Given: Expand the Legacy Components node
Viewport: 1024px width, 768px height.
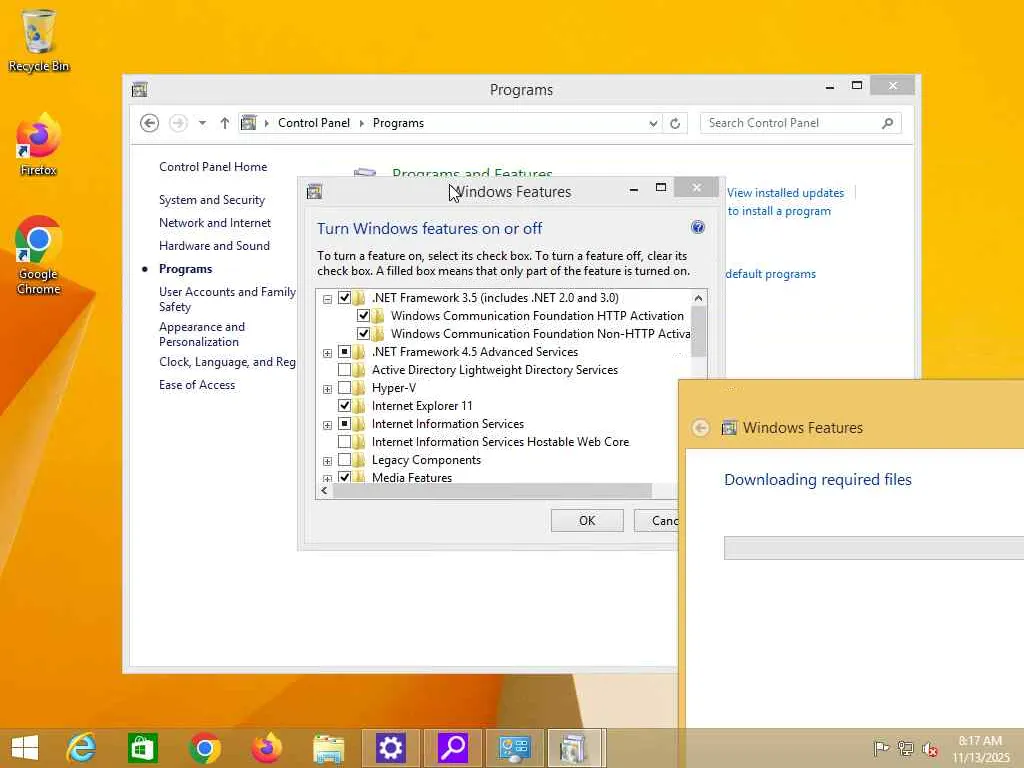Looking at the screenshot, I should tap(327, 461).
